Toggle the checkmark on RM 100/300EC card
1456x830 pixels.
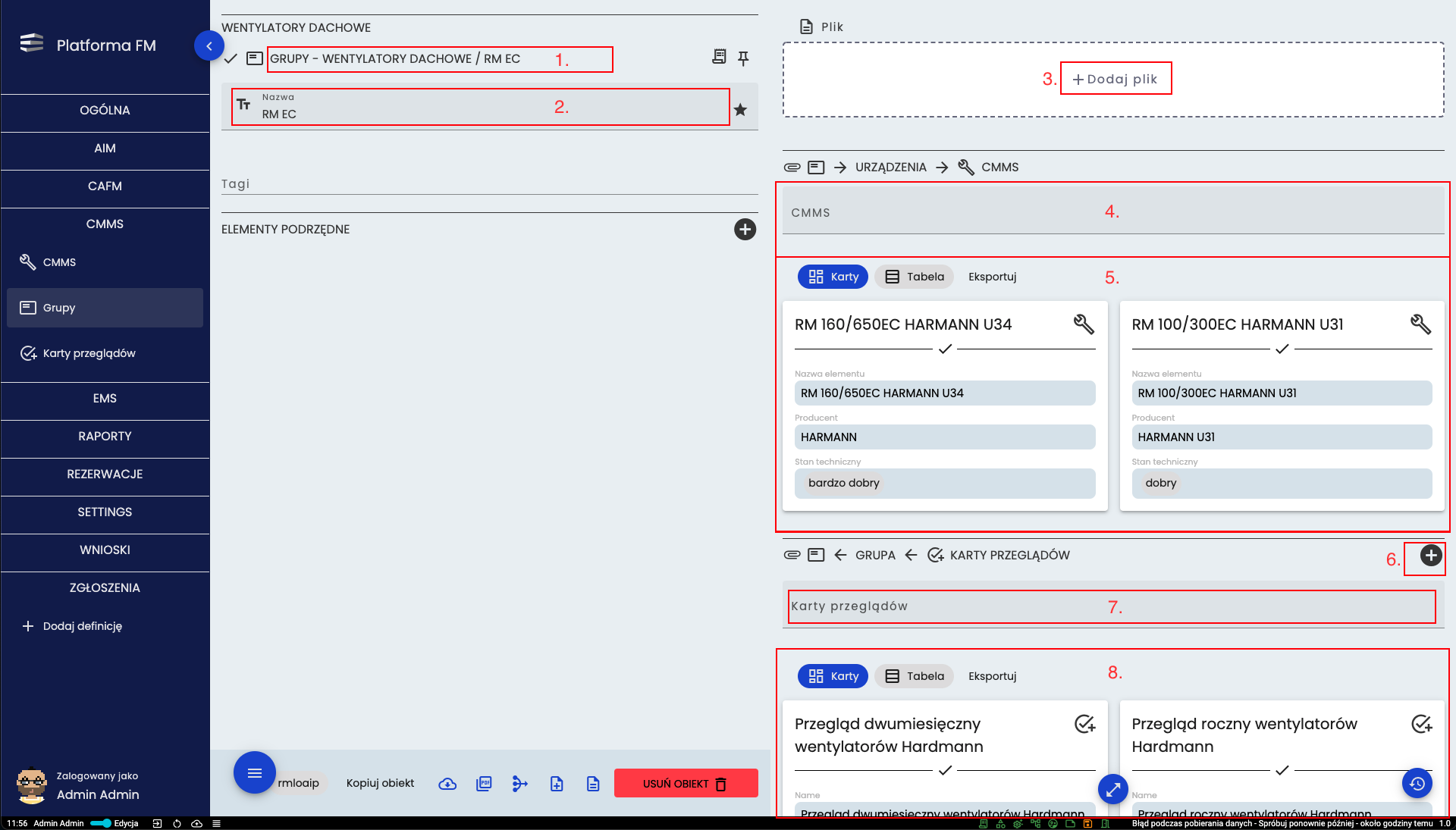coord(1282,349)
